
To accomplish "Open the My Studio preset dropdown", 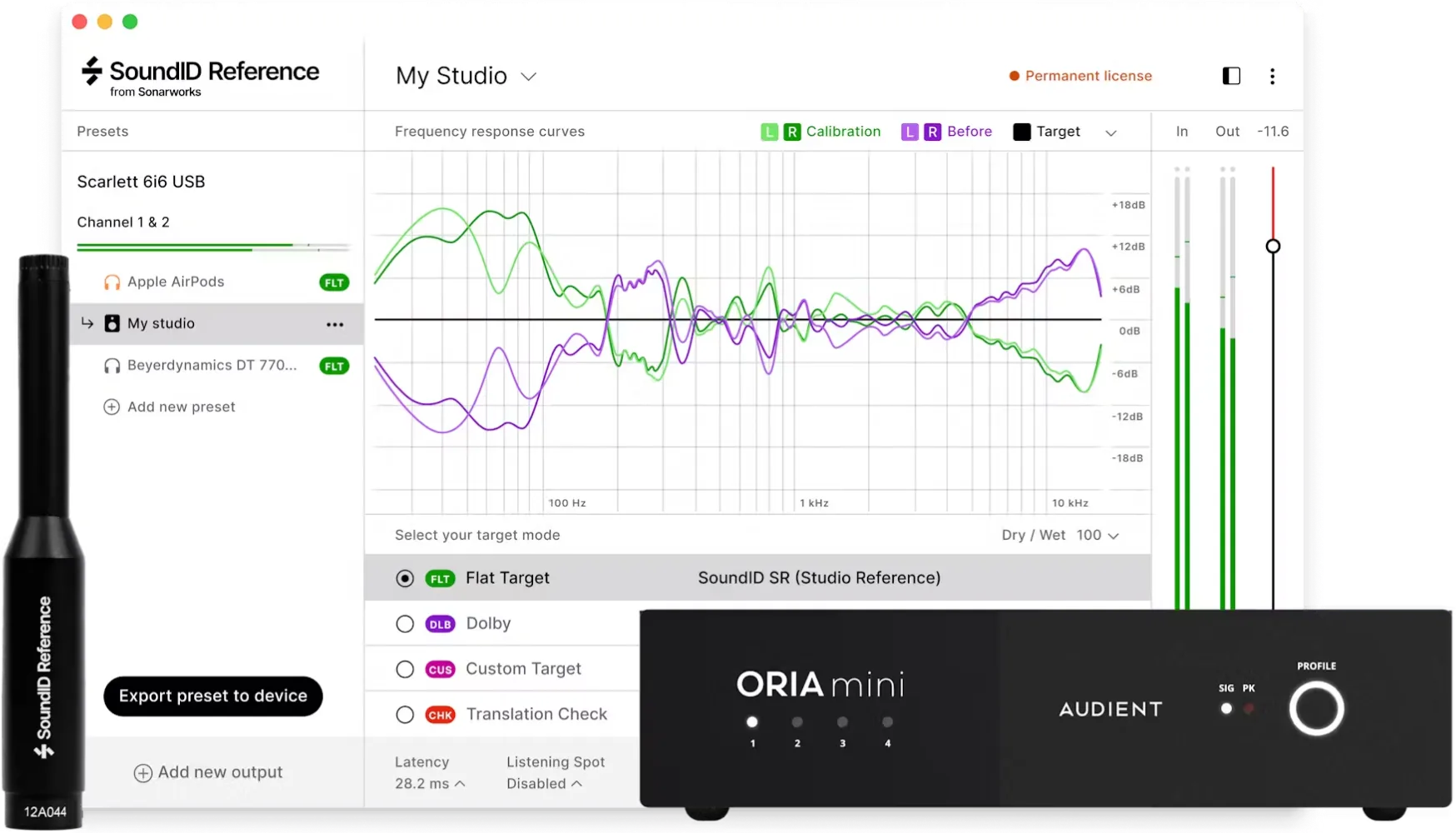I will point(528,76).
